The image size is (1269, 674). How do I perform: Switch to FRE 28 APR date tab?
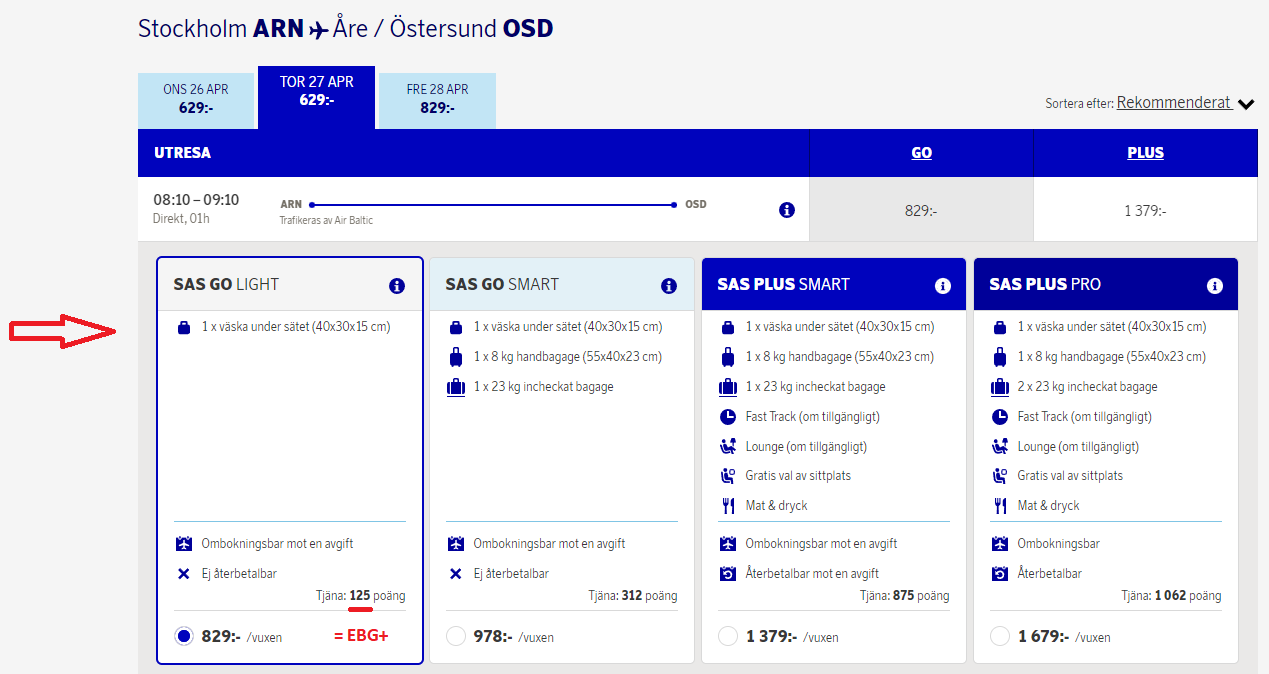437,99
